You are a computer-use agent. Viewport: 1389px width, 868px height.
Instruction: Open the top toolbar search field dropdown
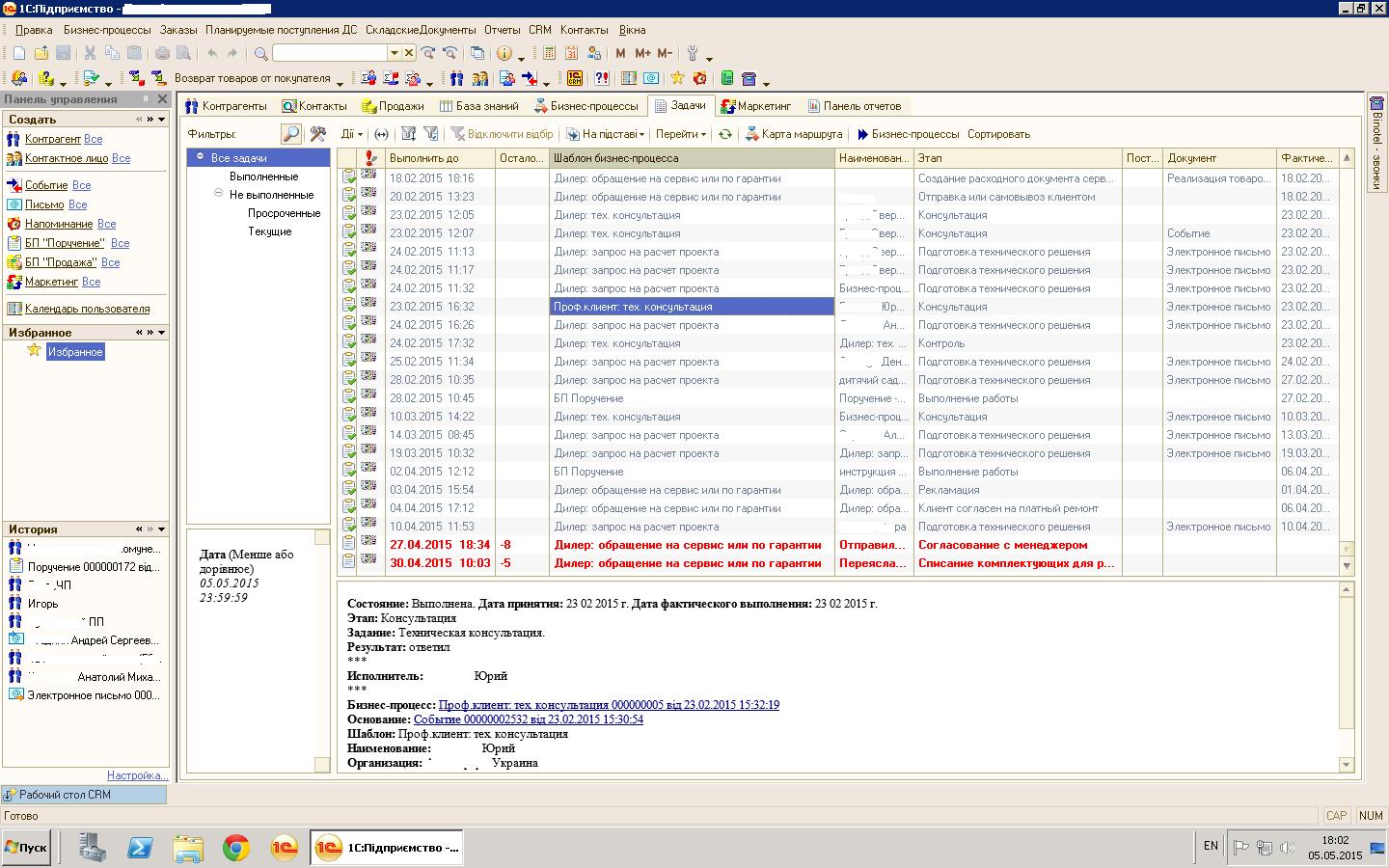pyautogui.click(x=394, y=54)
